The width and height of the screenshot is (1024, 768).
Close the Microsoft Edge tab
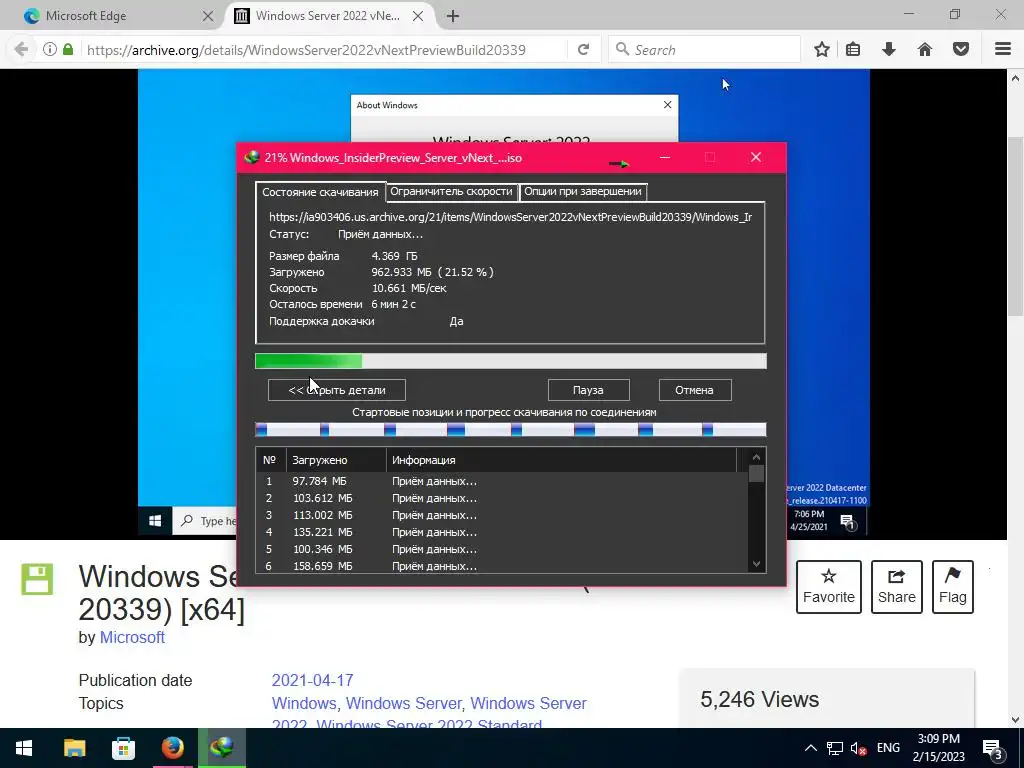(x=208, y=16)
